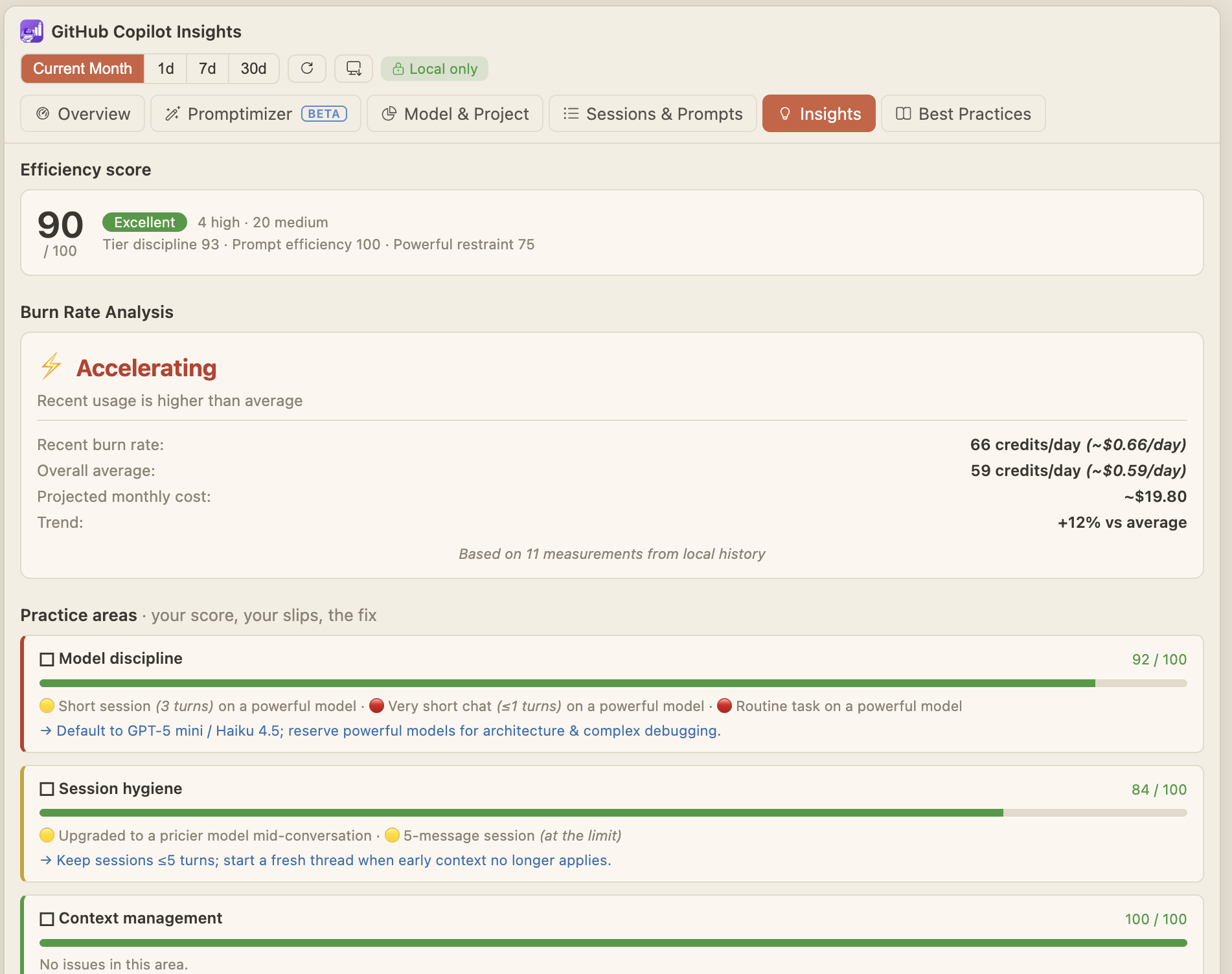Click yellow dot beside Upgraded to pricier model
Viewport: 1232px width, 974px height.
pos(47,835)
